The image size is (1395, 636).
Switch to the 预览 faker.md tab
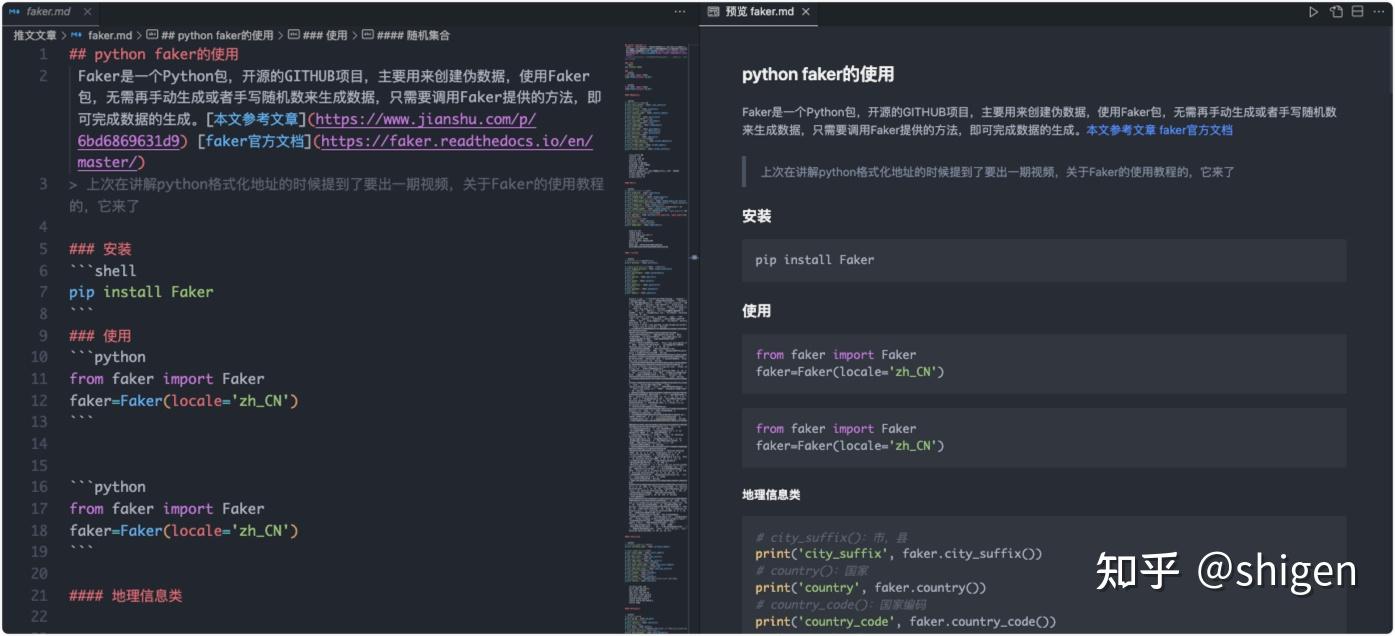[x=760, y=12]
